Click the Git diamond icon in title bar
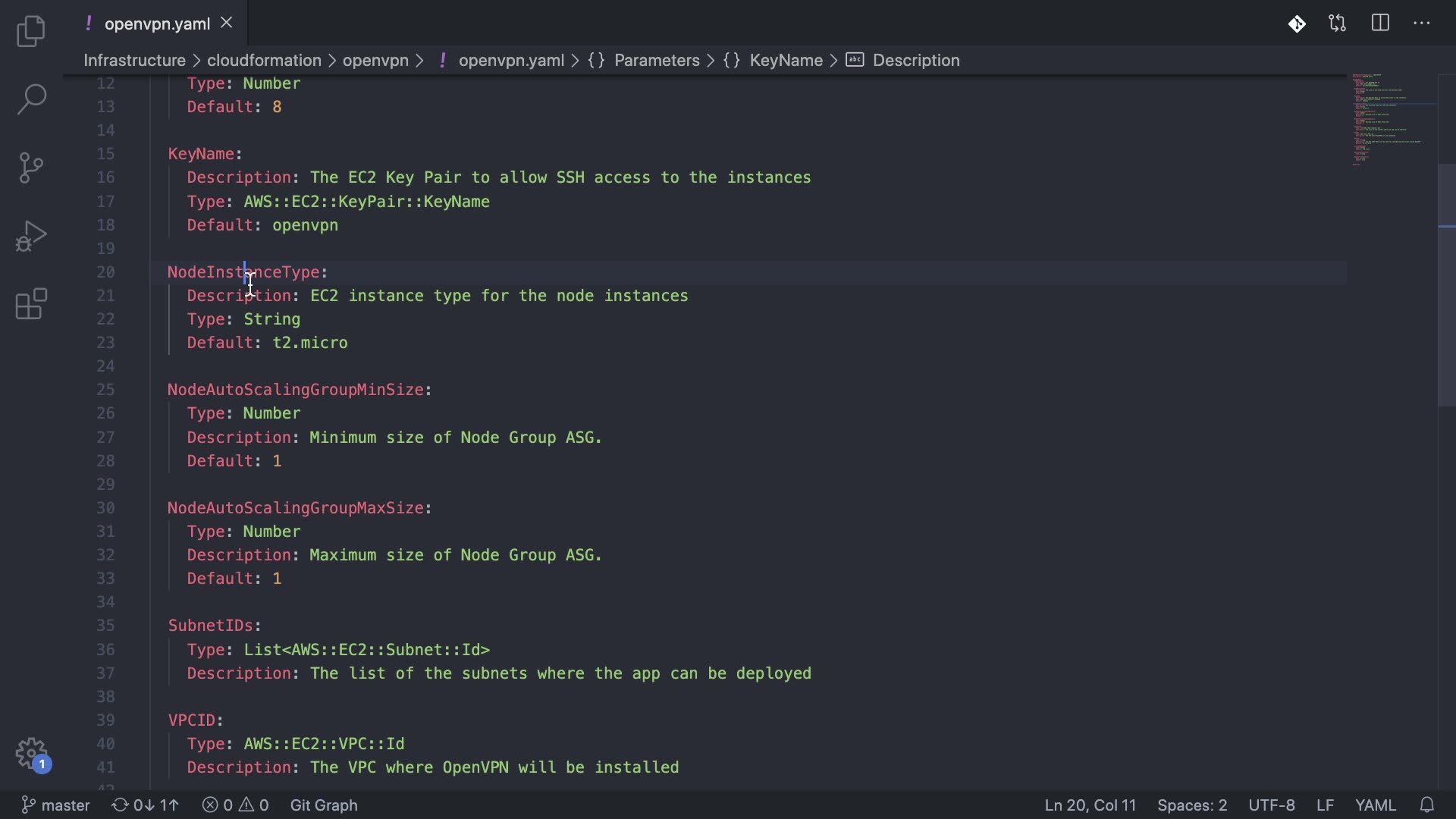This screenshot has width=1456, height=819. [1297, 24]
